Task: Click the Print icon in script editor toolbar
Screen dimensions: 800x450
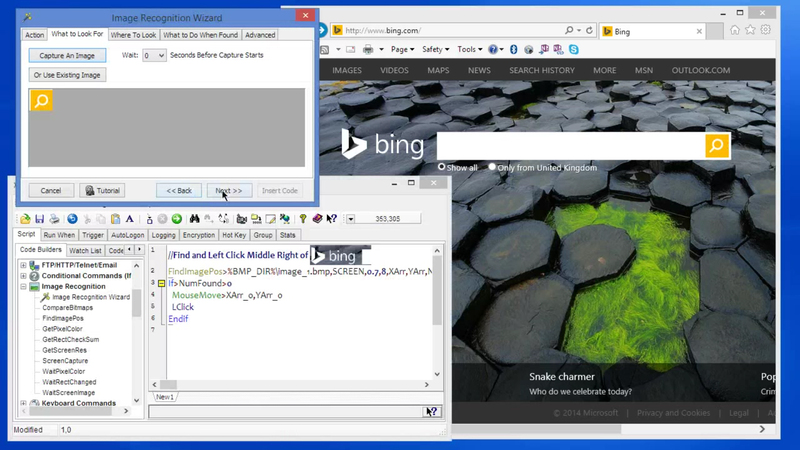Action: click(x=54, y=219)
